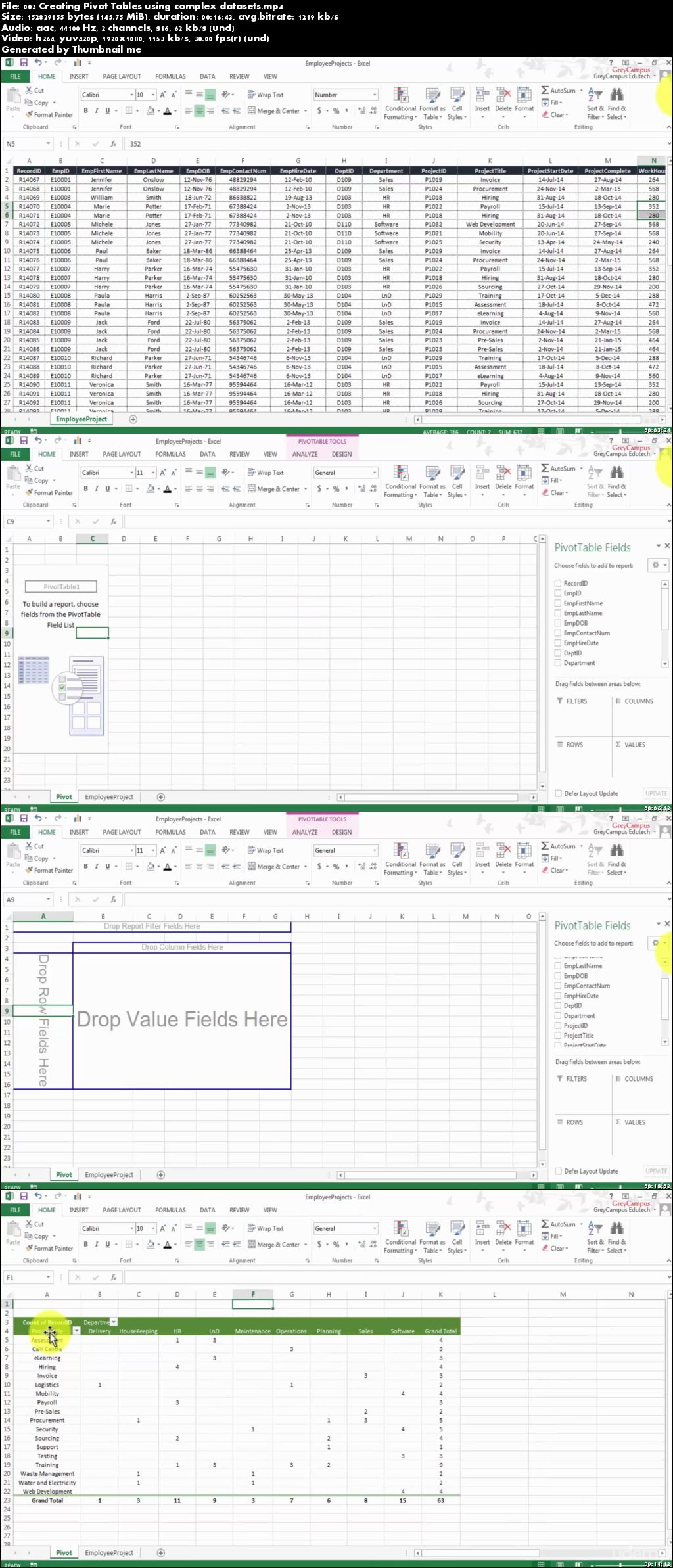The height and width of the screenshot is (1568, 673).
Task: Open Sort & Filter in the N5 data sheet window
Action: click(595, 104)
